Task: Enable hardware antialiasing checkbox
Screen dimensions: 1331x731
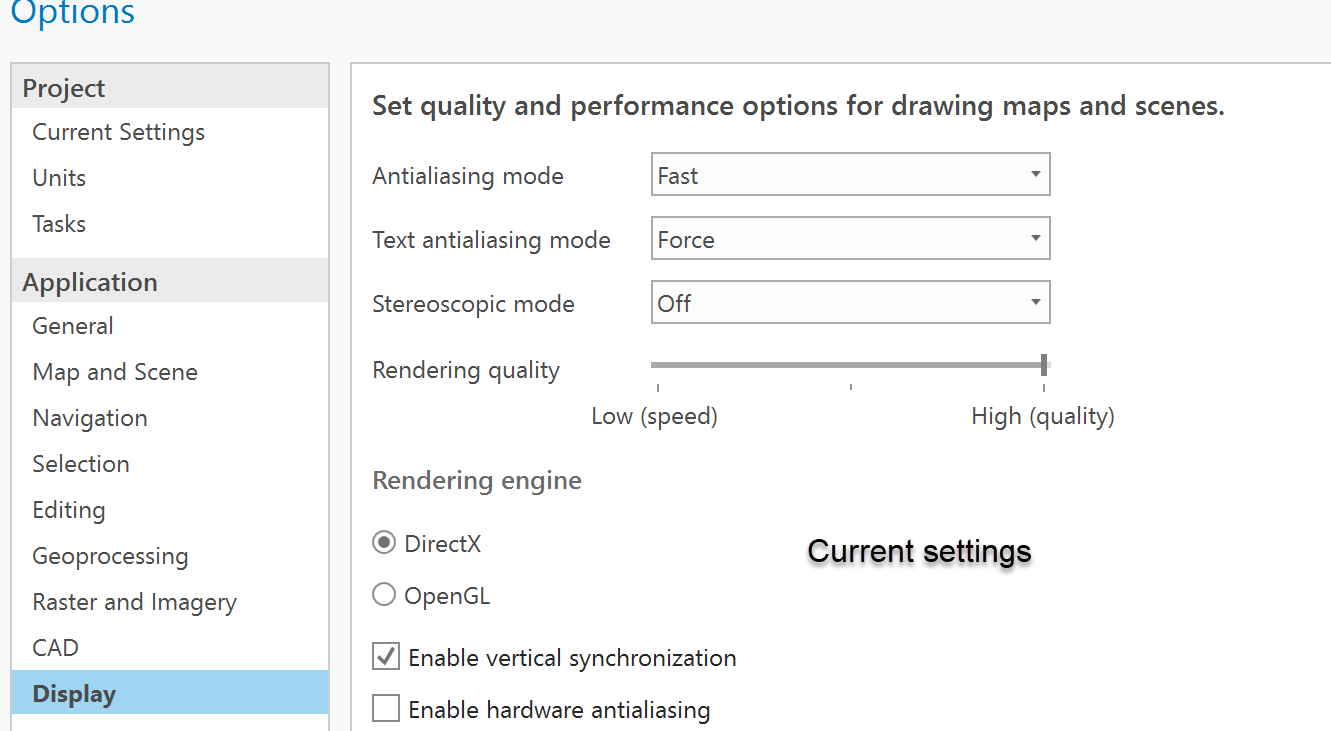Action: coord(386,709)
